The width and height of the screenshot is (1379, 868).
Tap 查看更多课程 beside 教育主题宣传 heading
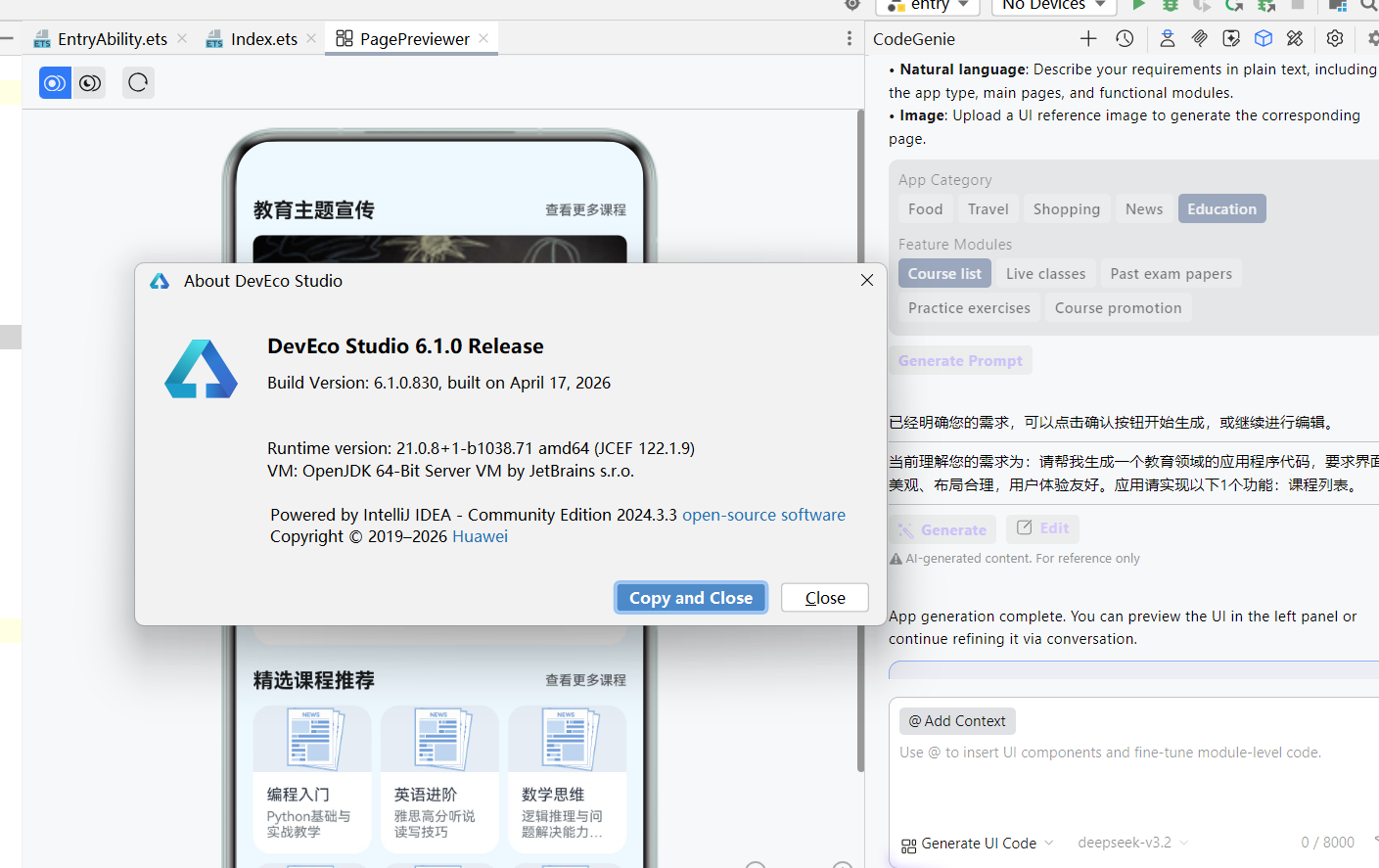click(x=585, y=210)
